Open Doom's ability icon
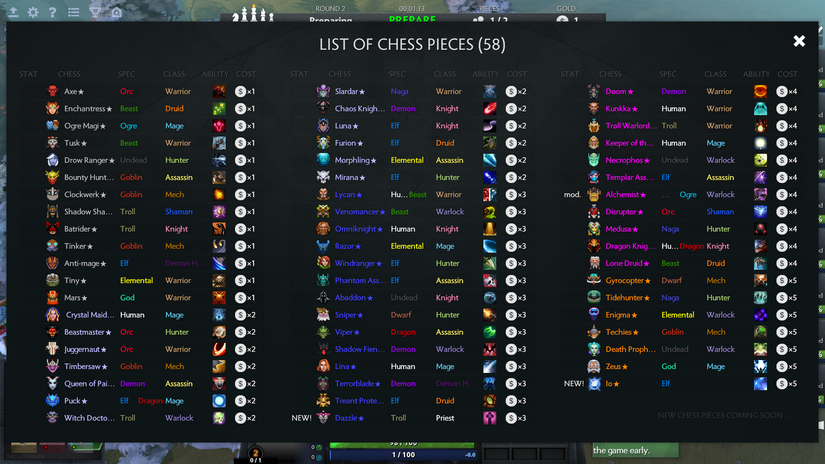 click(x=760, y=92)
